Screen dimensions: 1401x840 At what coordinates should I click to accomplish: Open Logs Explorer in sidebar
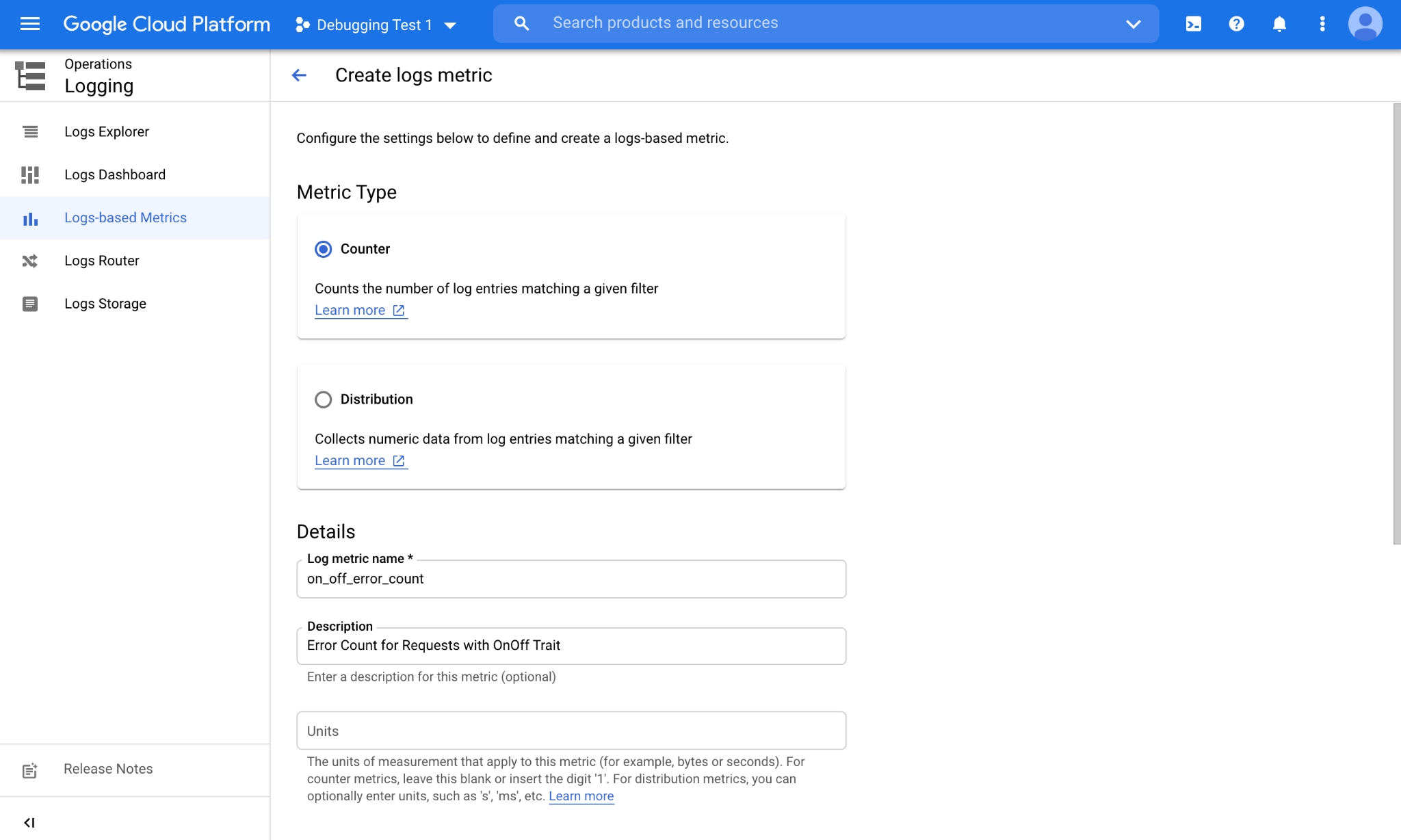[106, 131]
